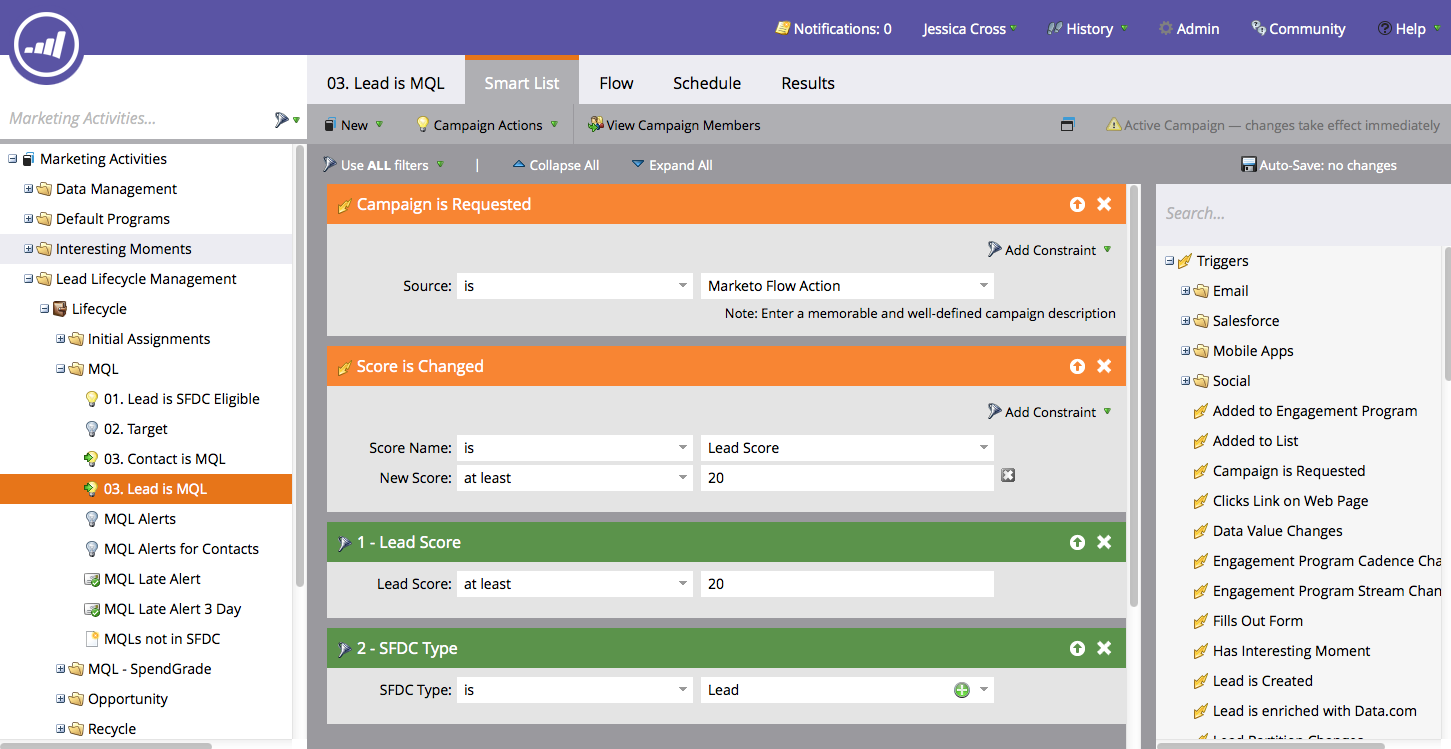Select the Fills Out Form trigger
This screenshot has height=749, width=1451.
click(x=1258, y=621)
